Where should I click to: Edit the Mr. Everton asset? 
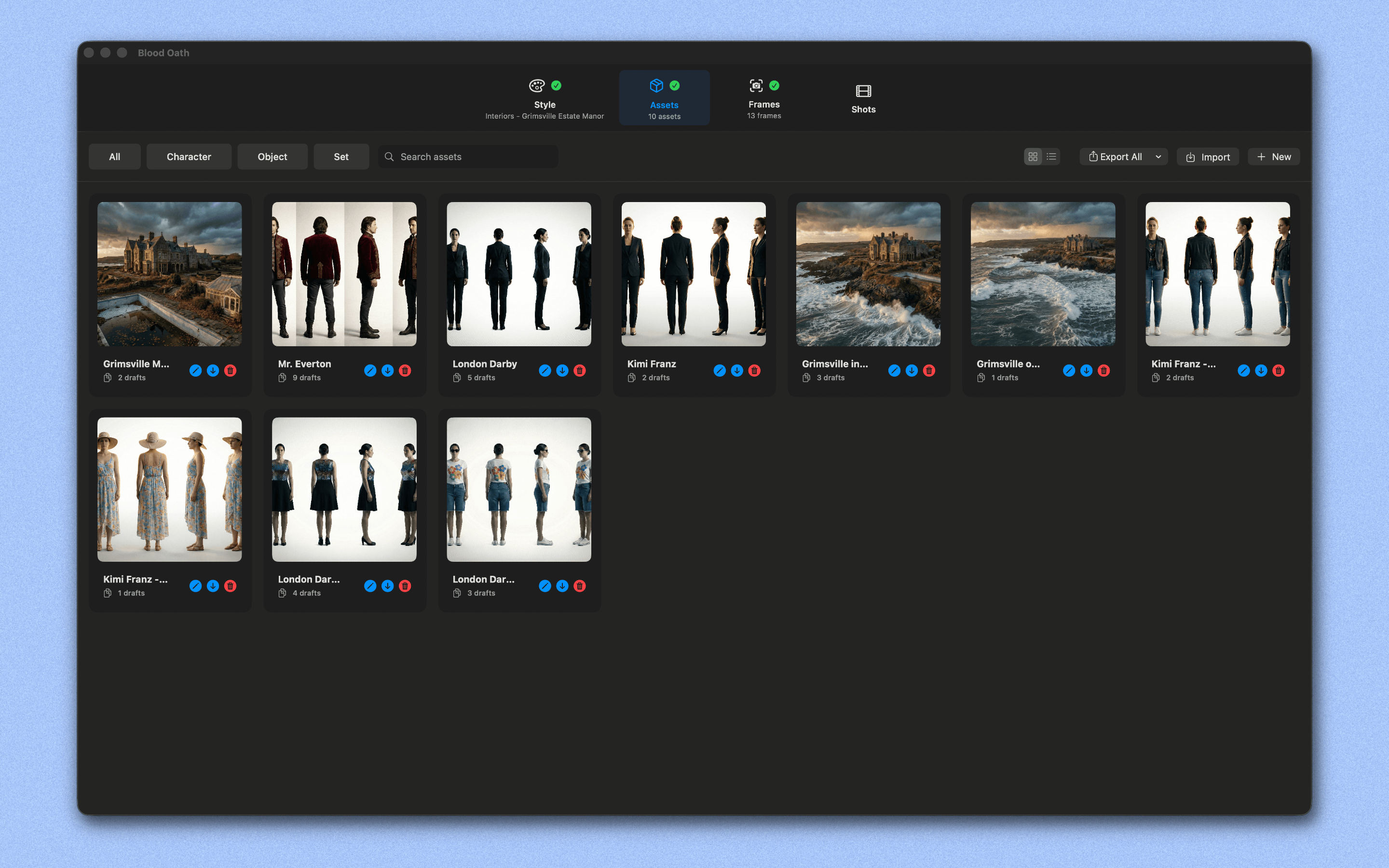coord(370,370)
